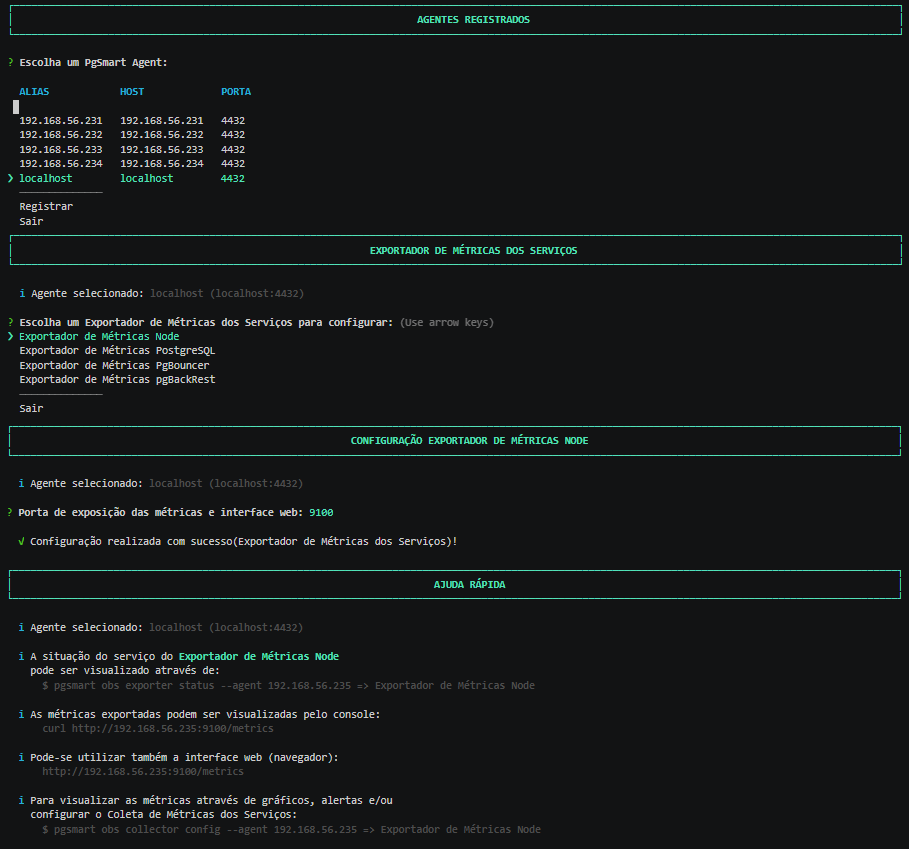
Task: Select the 192.168.56.234 agent alias row
Action: tap(61, 163)
